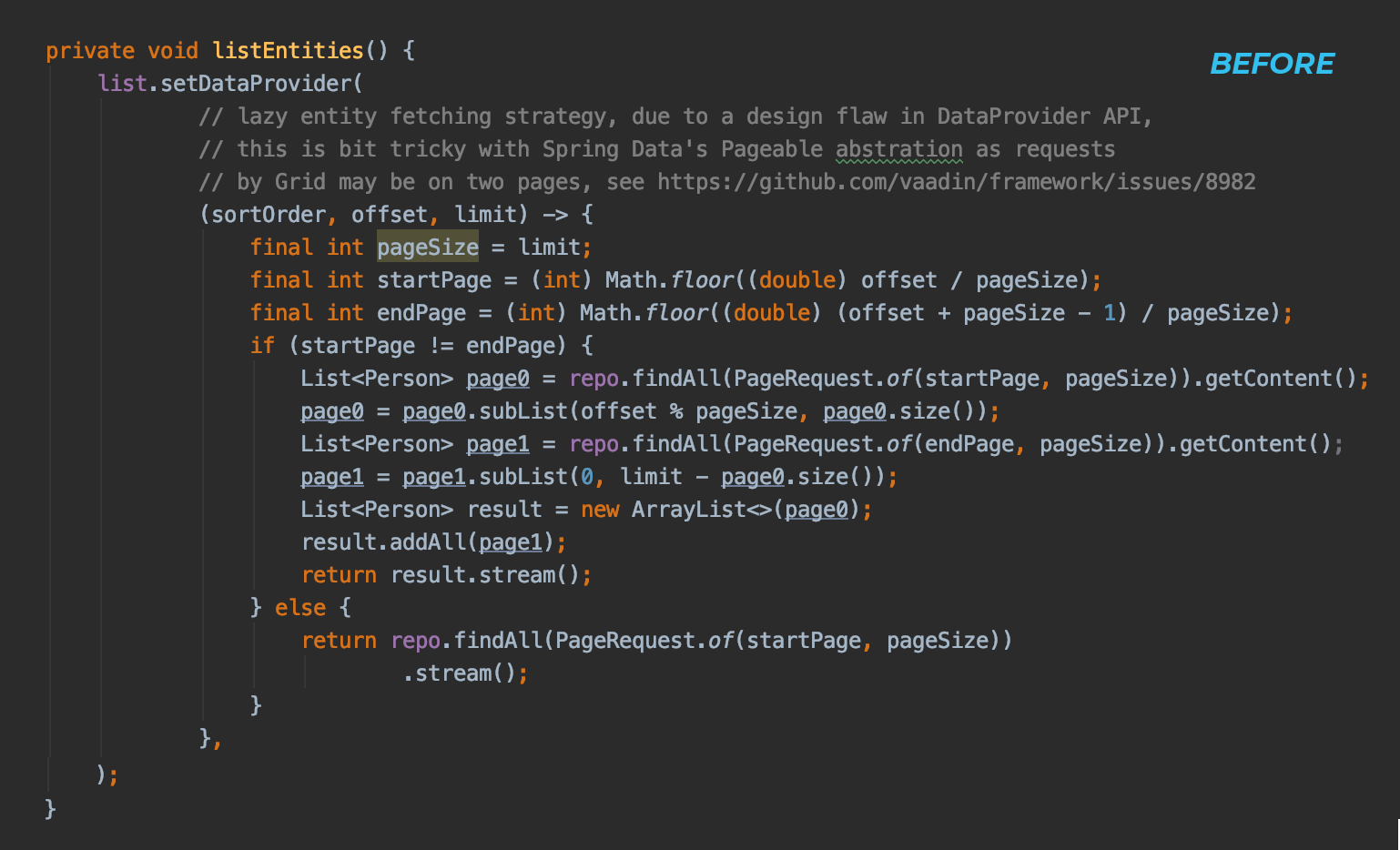Viewport: 1400px width, 850px height.
Task: Click the if keyword before startPage != endPage
Action: click(262, 346)
